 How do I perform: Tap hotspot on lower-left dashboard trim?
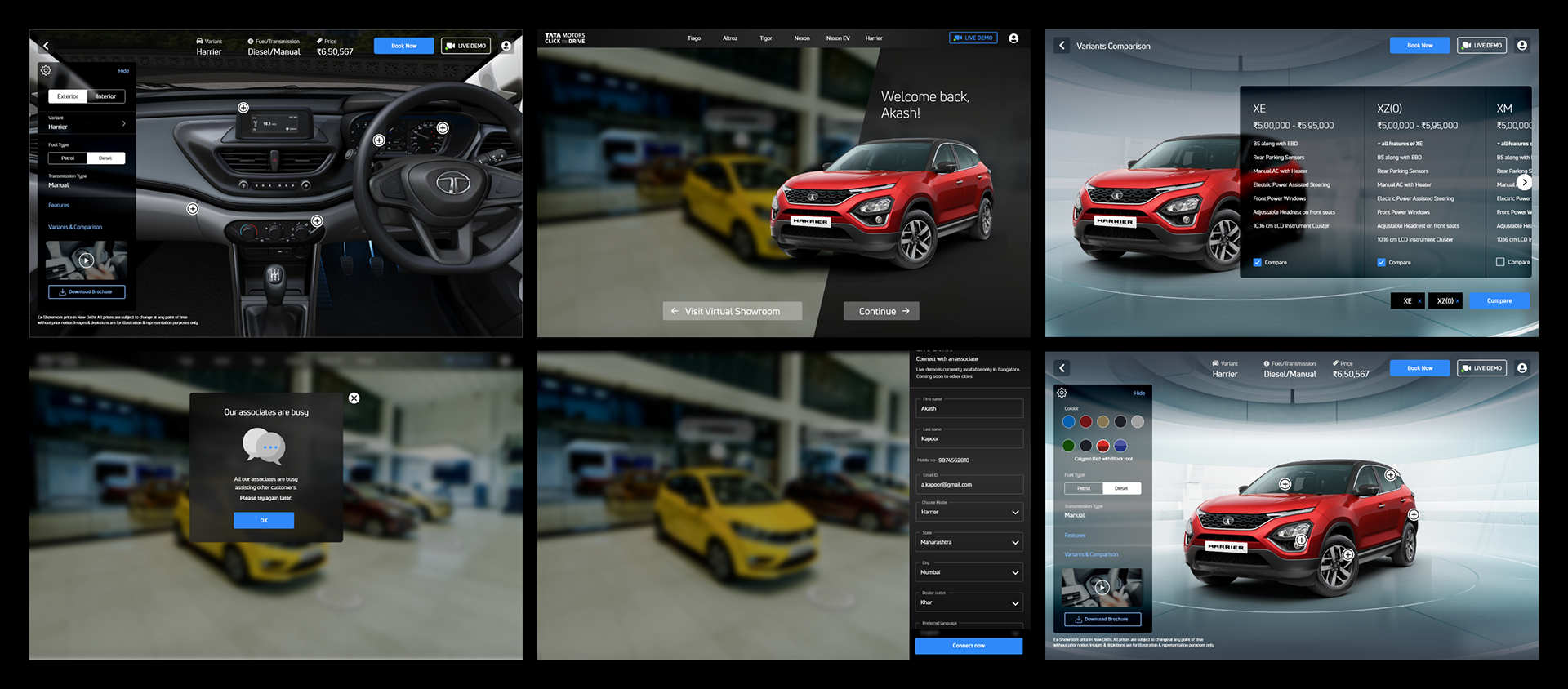193,209
